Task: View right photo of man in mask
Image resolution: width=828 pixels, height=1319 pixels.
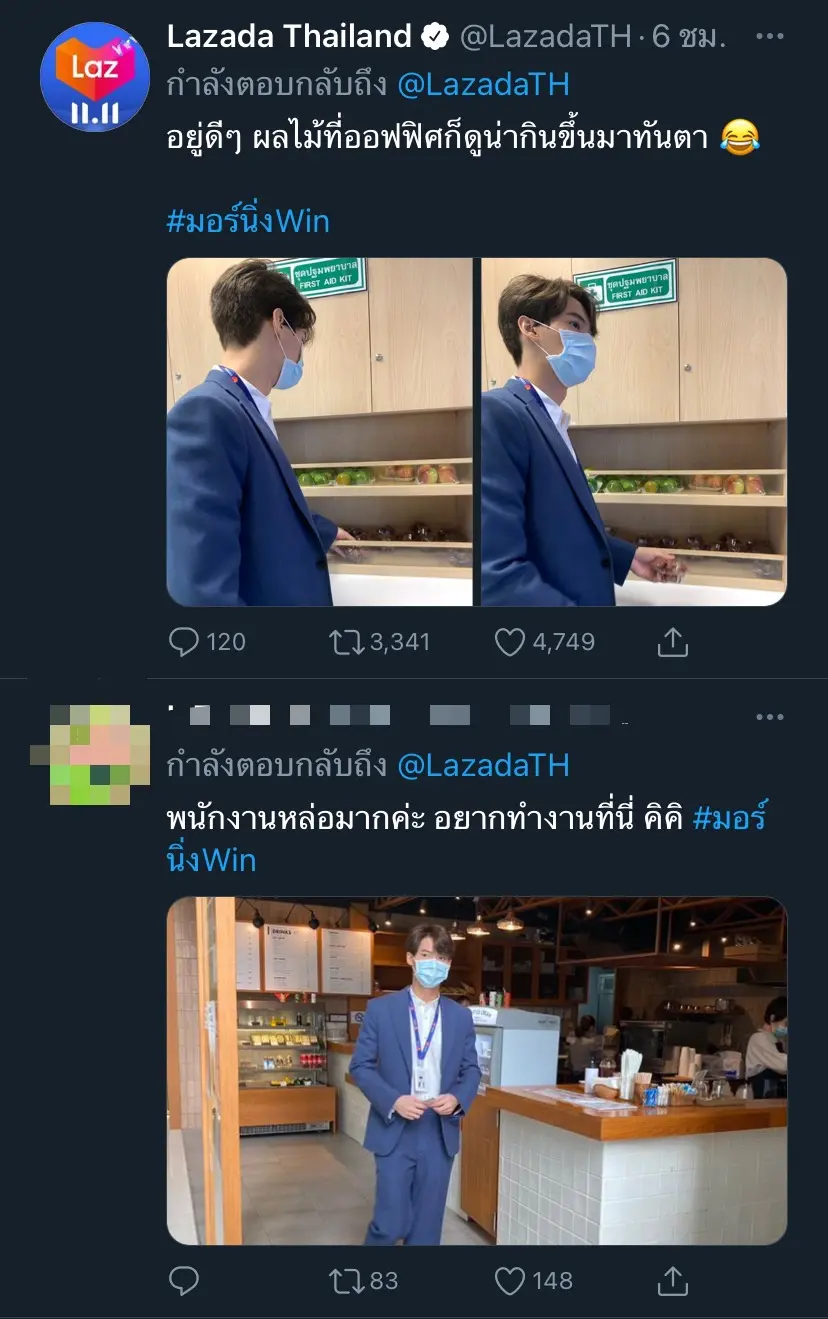Action: (634, 432)
